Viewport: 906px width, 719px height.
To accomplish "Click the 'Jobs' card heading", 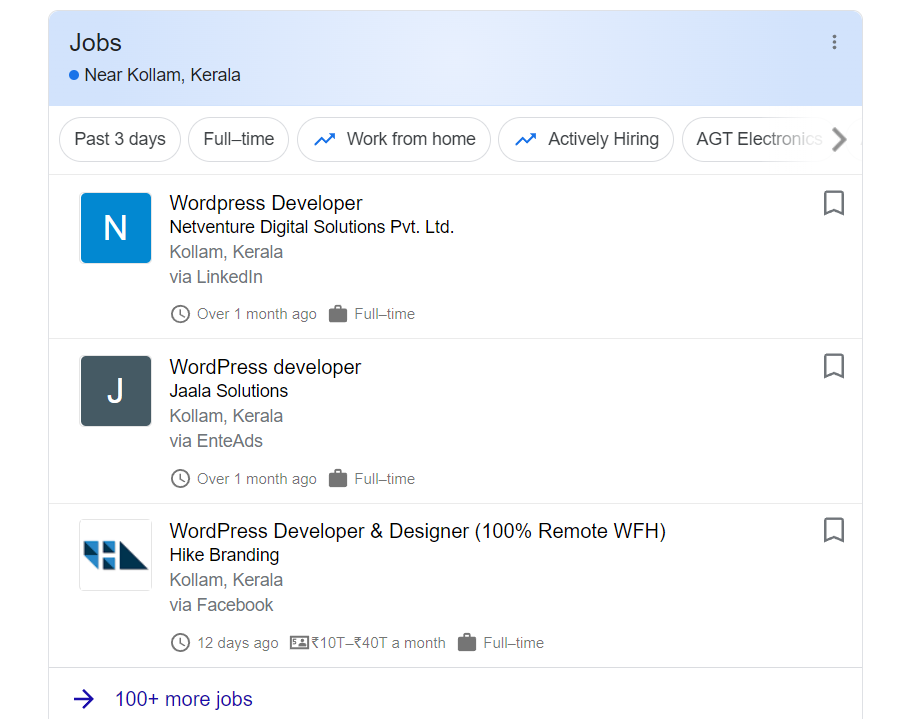I will pyautogui.click(x=96, y=43).
